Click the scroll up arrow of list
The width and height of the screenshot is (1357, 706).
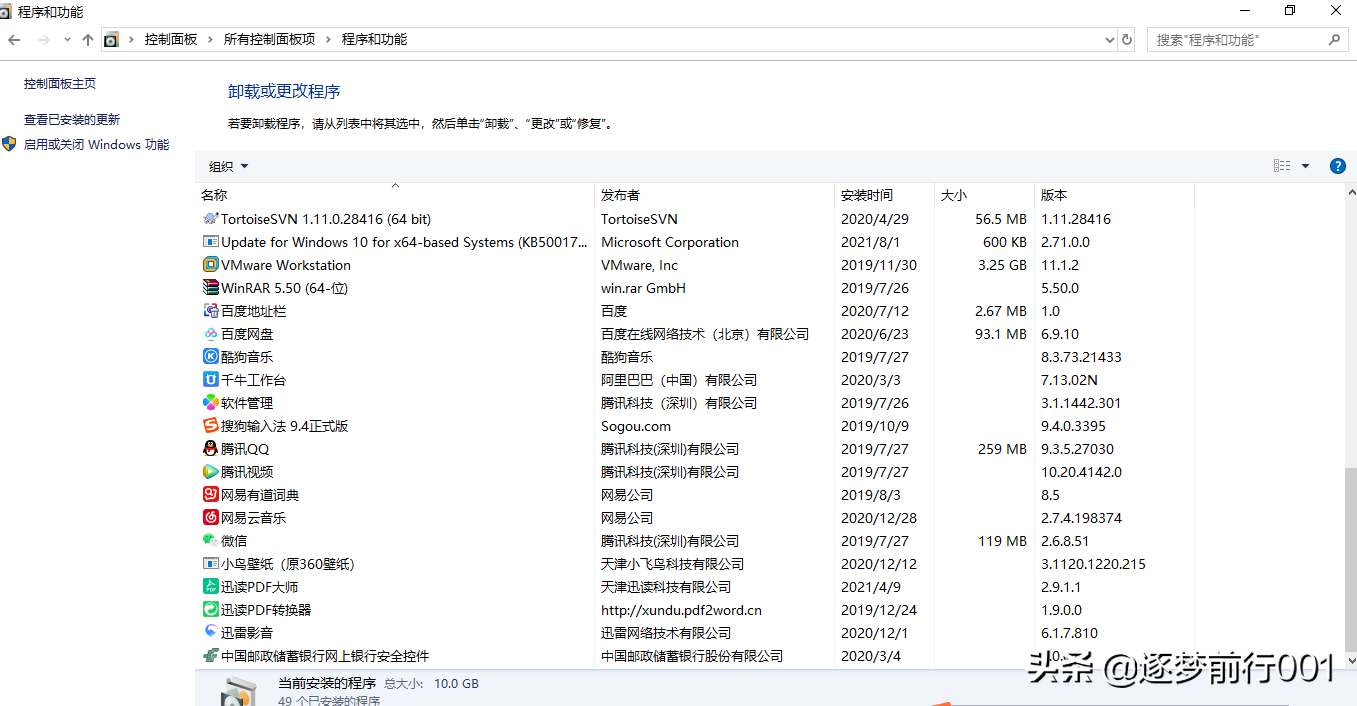1350,193
